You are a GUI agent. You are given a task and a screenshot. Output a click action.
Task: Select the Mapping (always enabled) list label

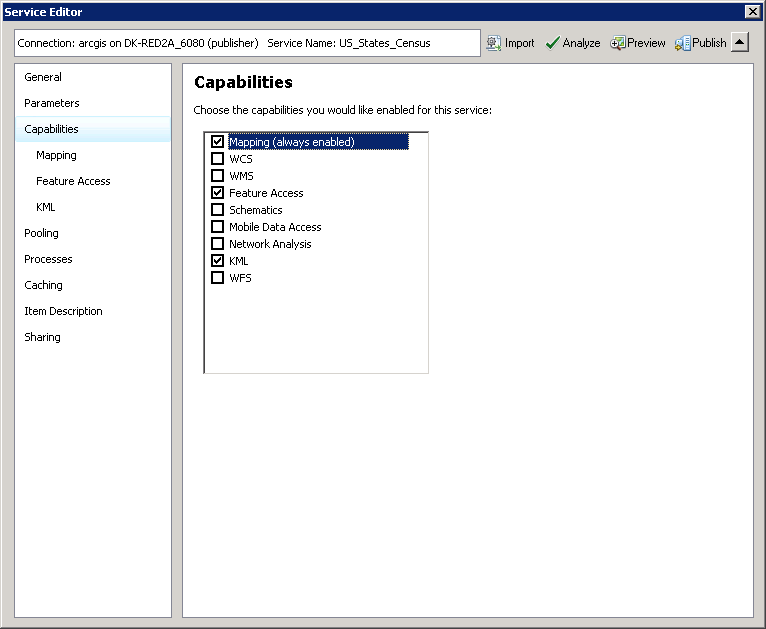[318, 142]
